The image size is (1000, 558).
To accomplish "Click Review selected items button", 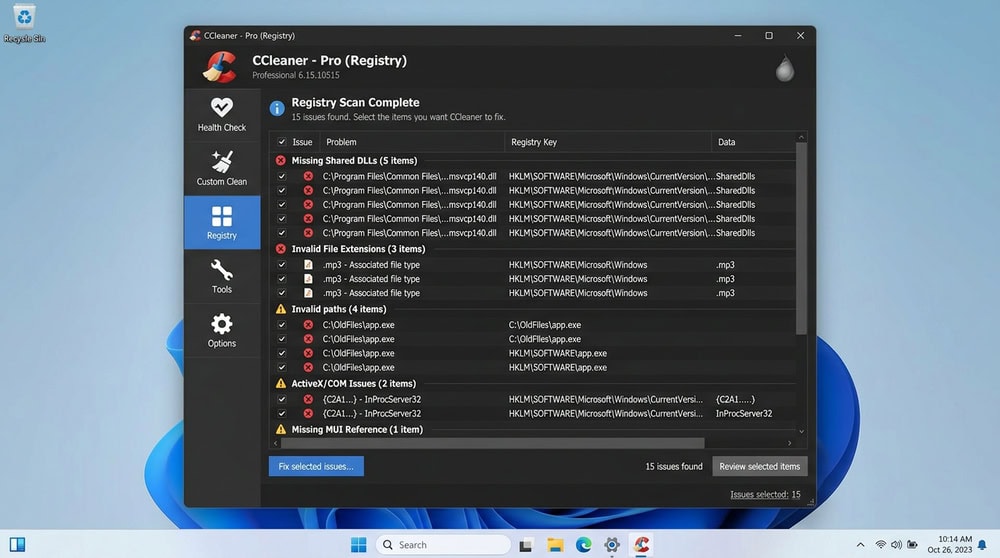I will [x=760, y=466].
